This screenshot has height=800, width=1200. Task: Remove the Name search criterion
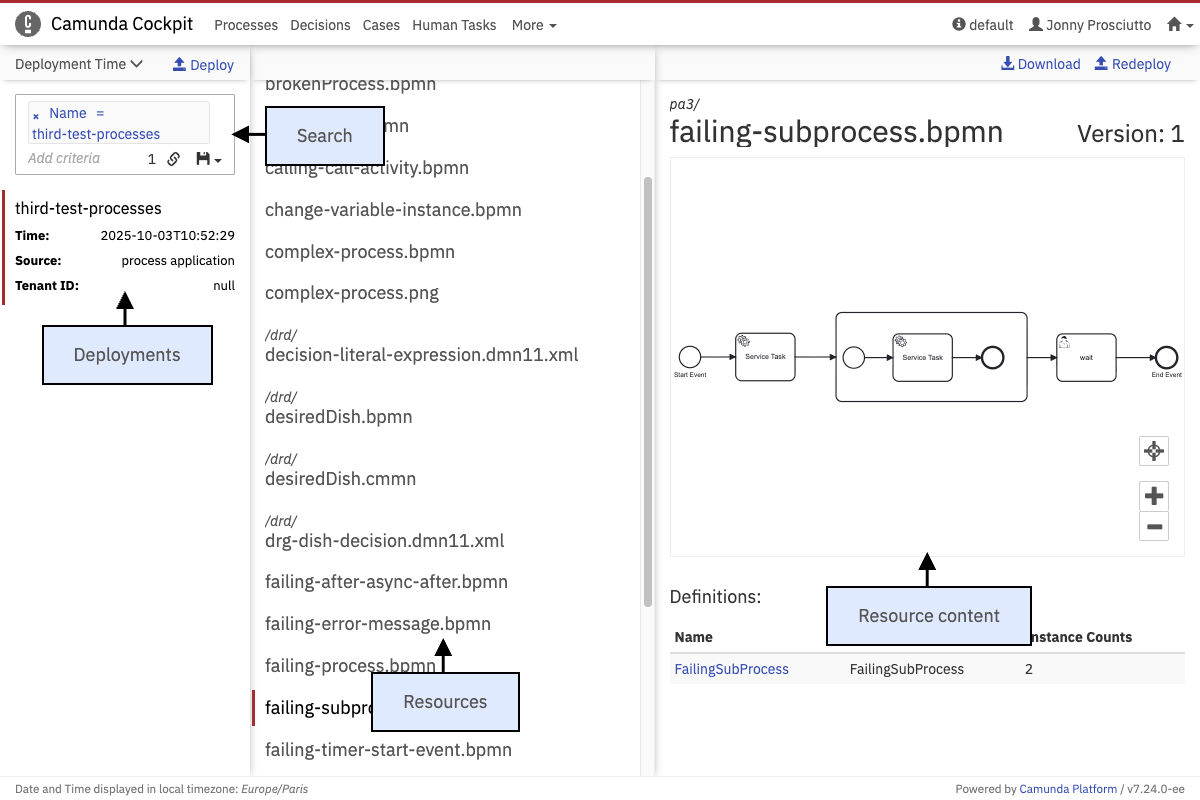coord(36,116)
